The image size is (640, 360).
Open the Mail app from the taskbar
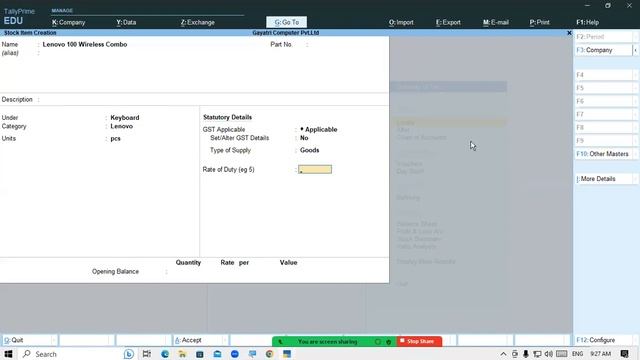217,354
